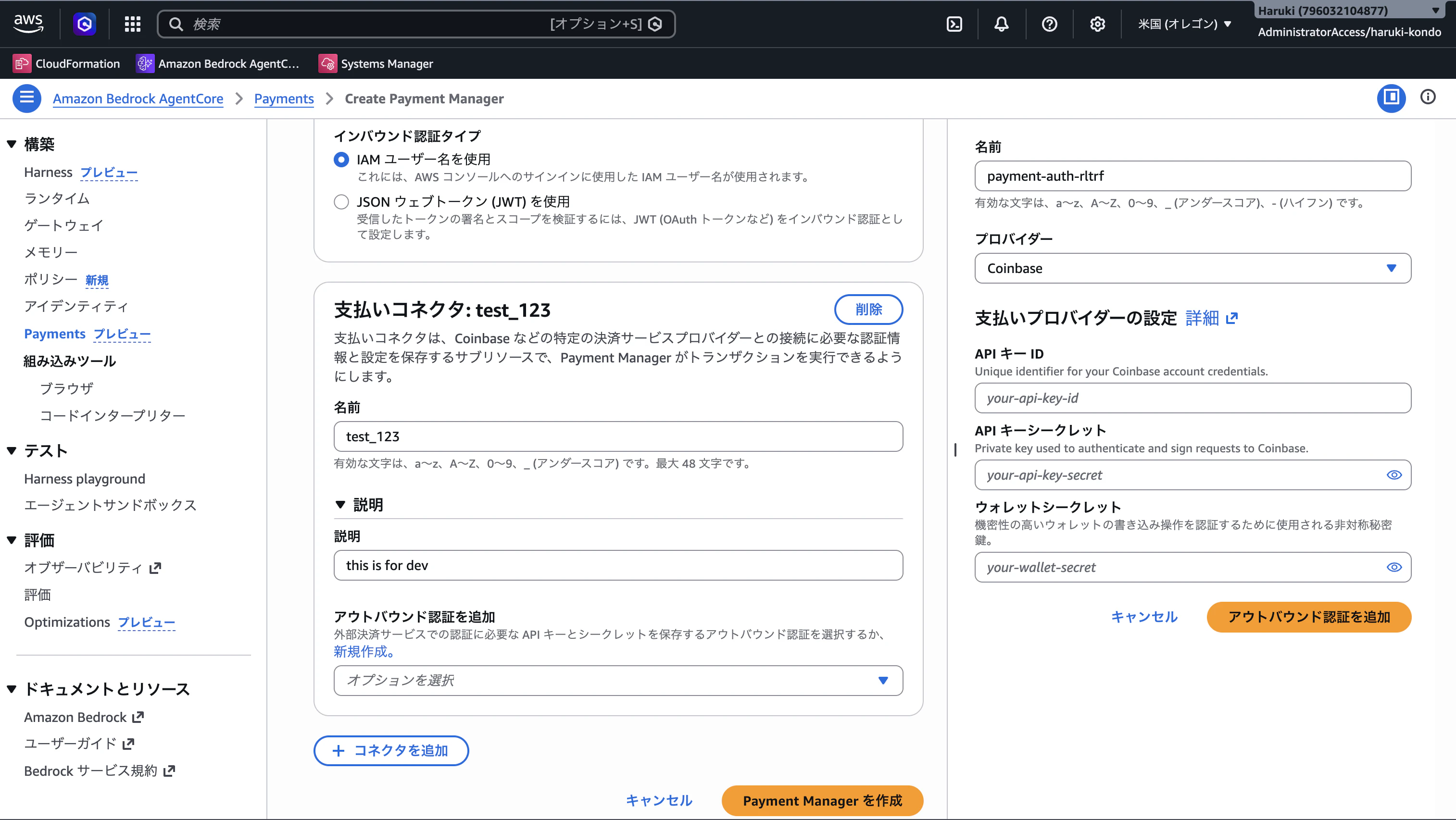Open the ユーザーガイド link
The width and height of the screenshot is (1456, 820).
click(x=79, y=743)
